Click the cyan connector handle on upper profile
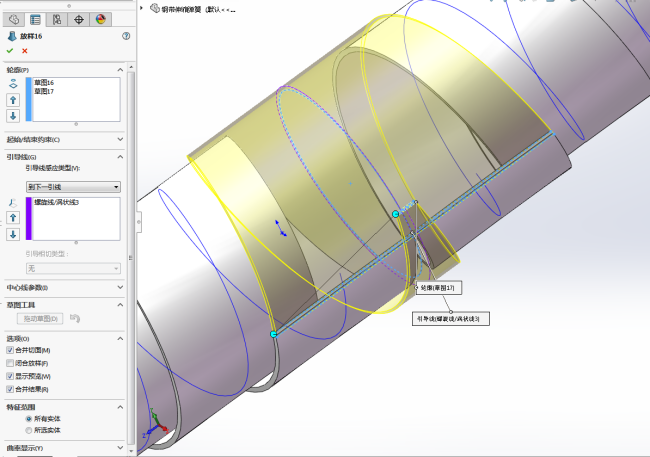 click(x=395, y=214)
